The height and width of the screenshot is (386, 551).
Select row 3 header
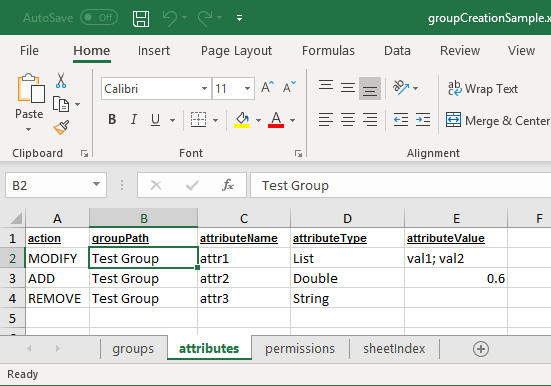coord(13,278)
